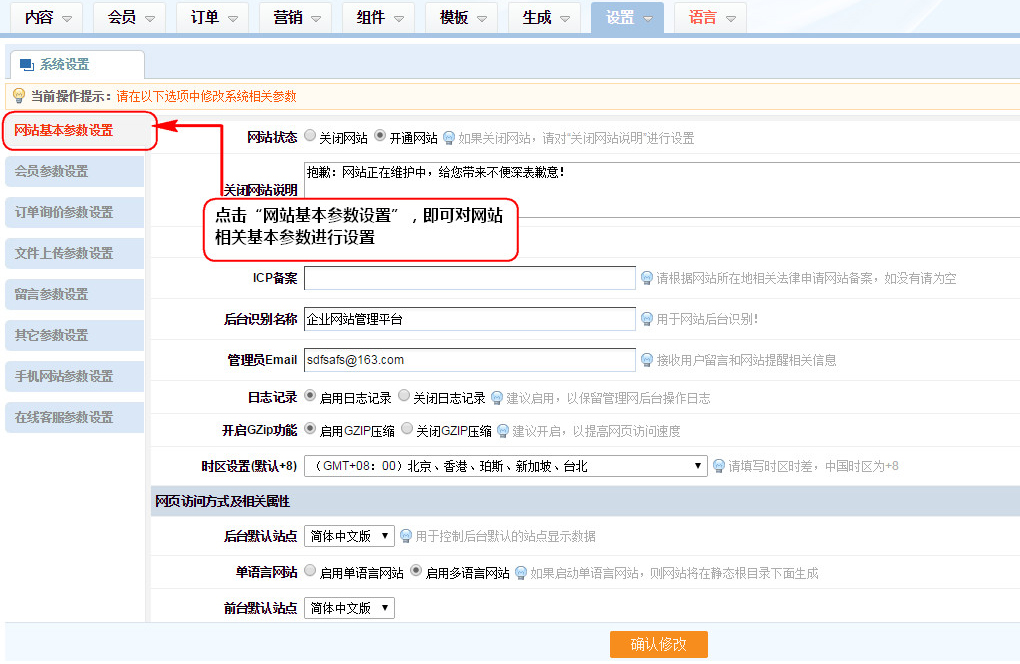The width and height of the screenshot is (1020, 664).
Task: Select 关闭GZIP压缩 radio button
Action: 407,429
